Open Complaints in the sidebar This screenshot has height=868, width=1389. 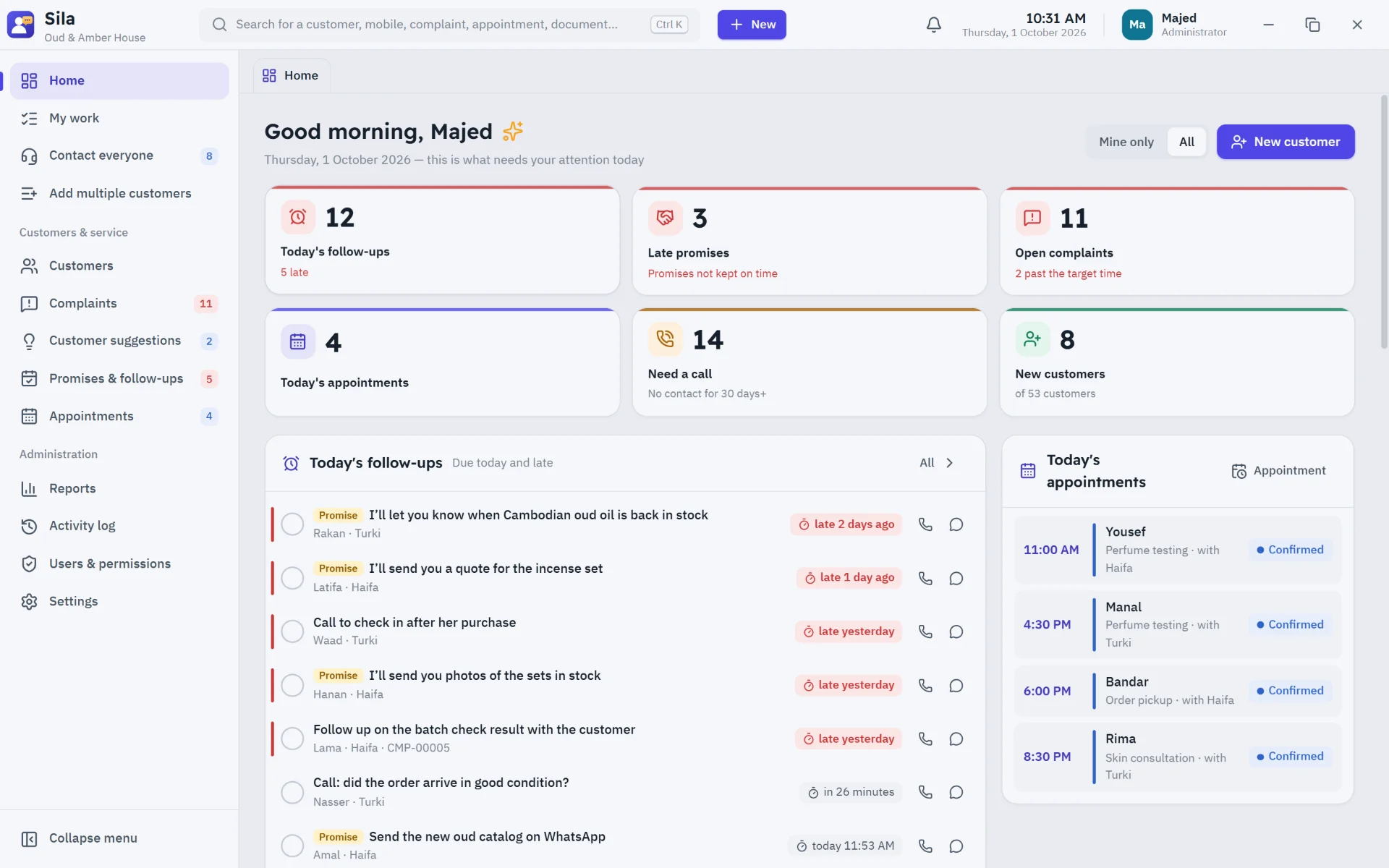[119, 303]
